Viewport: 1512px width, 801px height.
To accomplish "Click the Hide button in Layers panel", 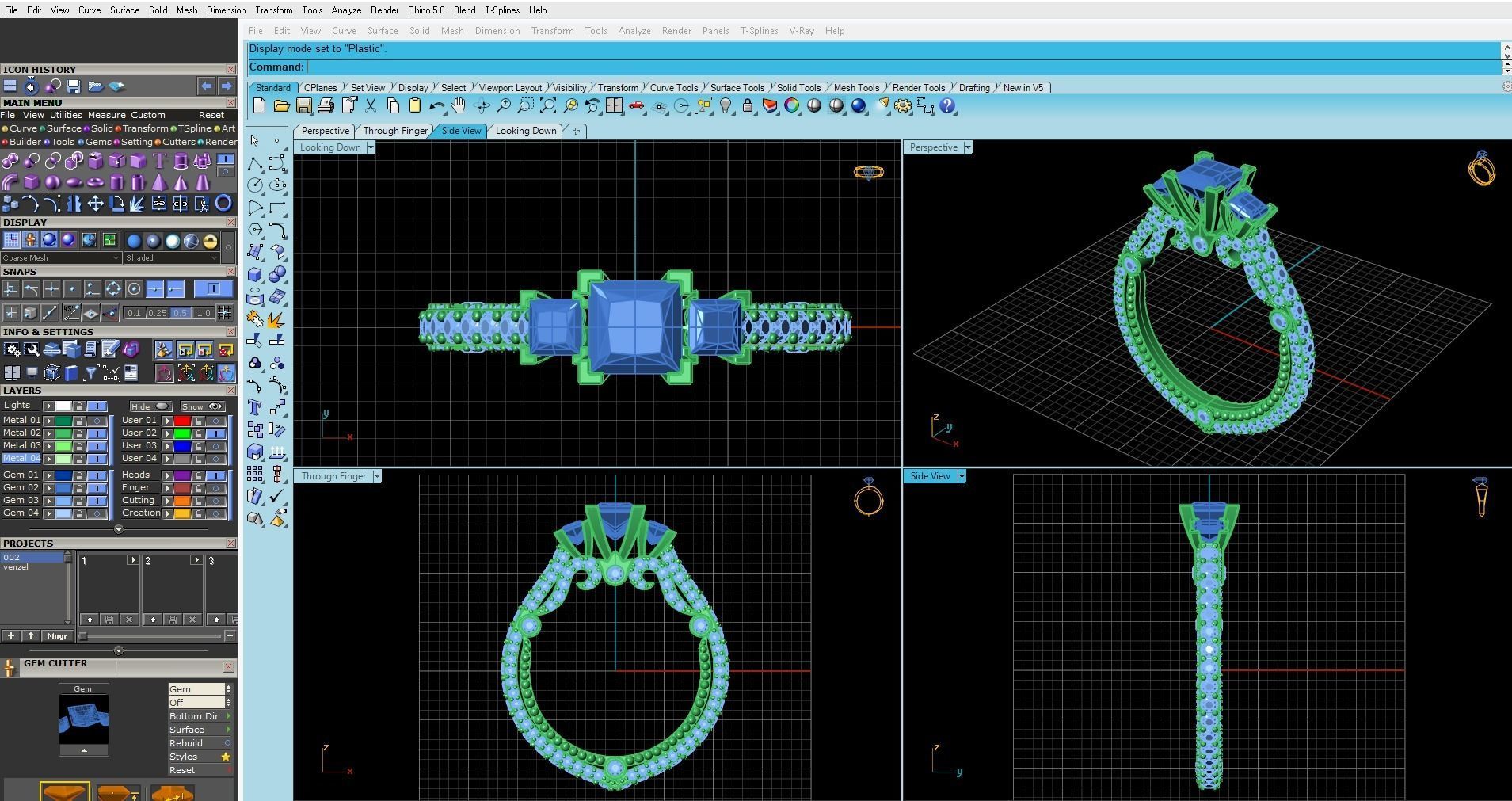I will click(151, 406).
